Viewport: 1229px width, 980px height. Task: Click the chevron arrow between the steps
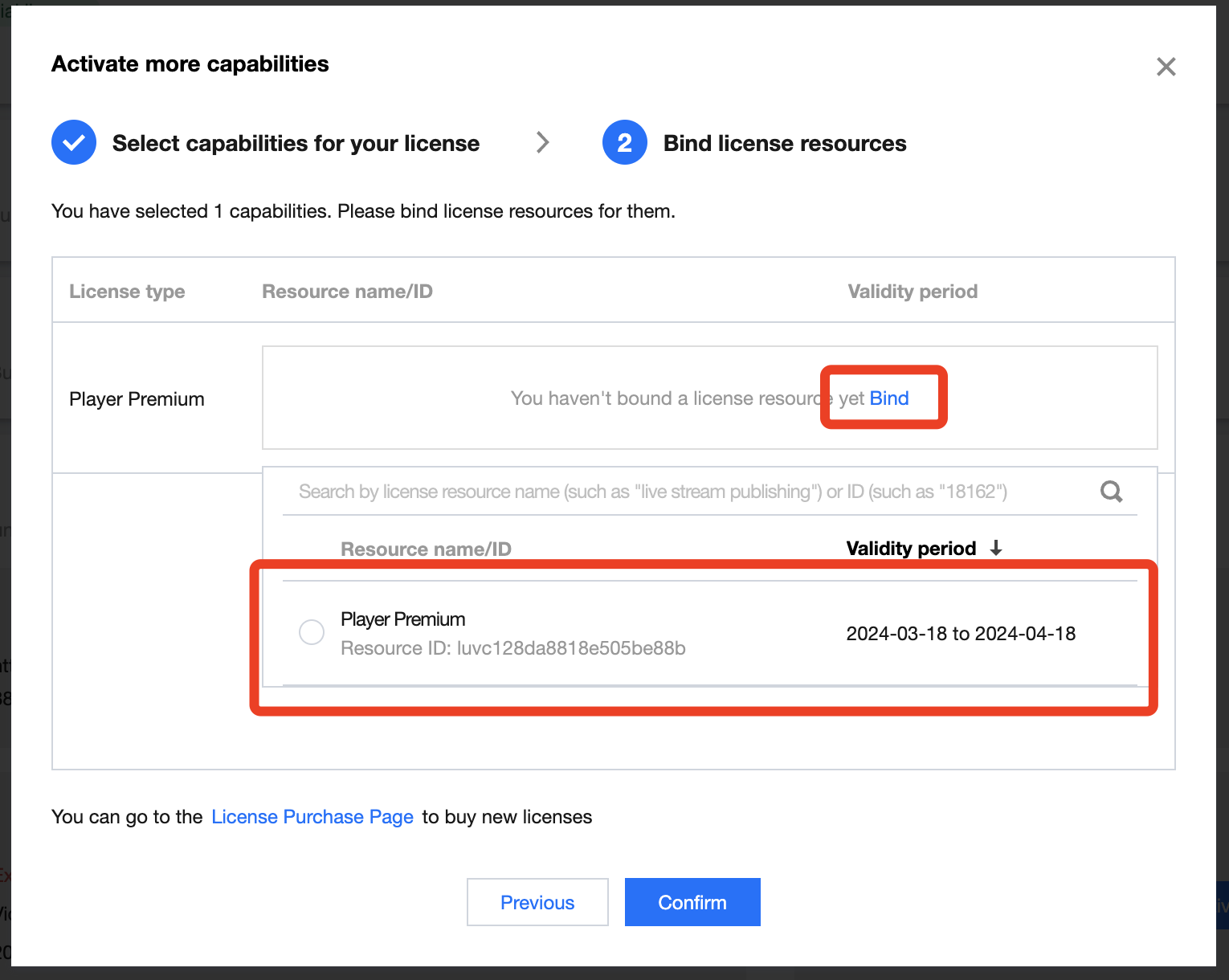pyautogui.click(x=543, y=143)
